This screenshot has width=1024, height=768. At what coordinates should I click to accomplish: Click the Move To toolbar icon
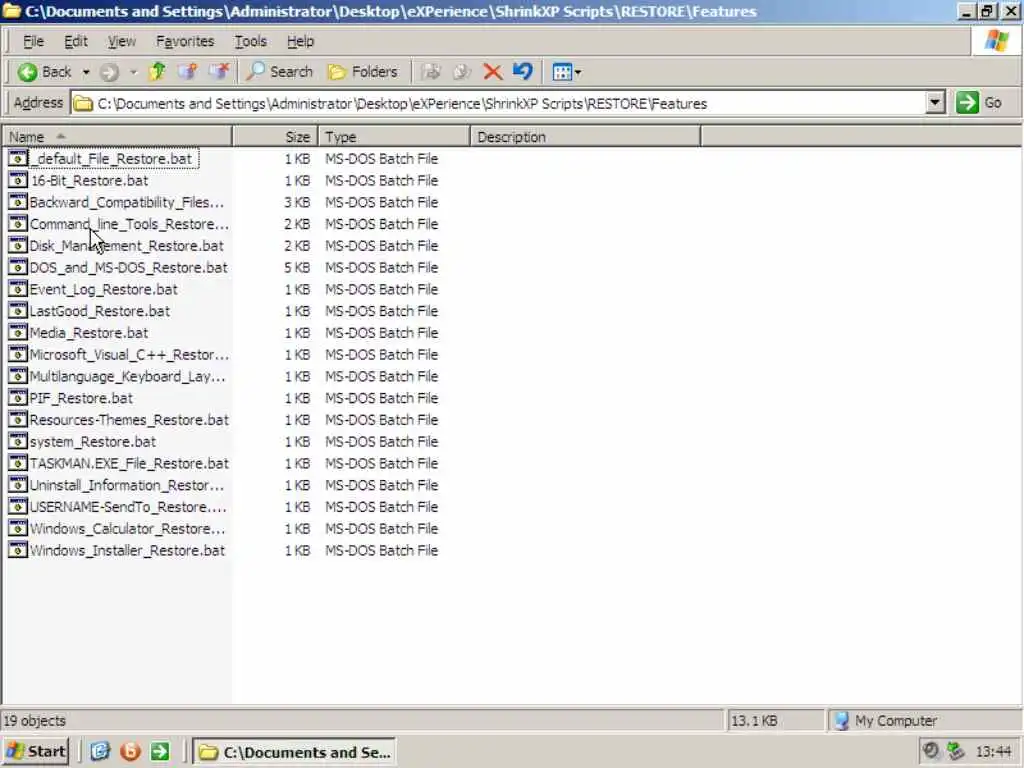pos(430,72)
